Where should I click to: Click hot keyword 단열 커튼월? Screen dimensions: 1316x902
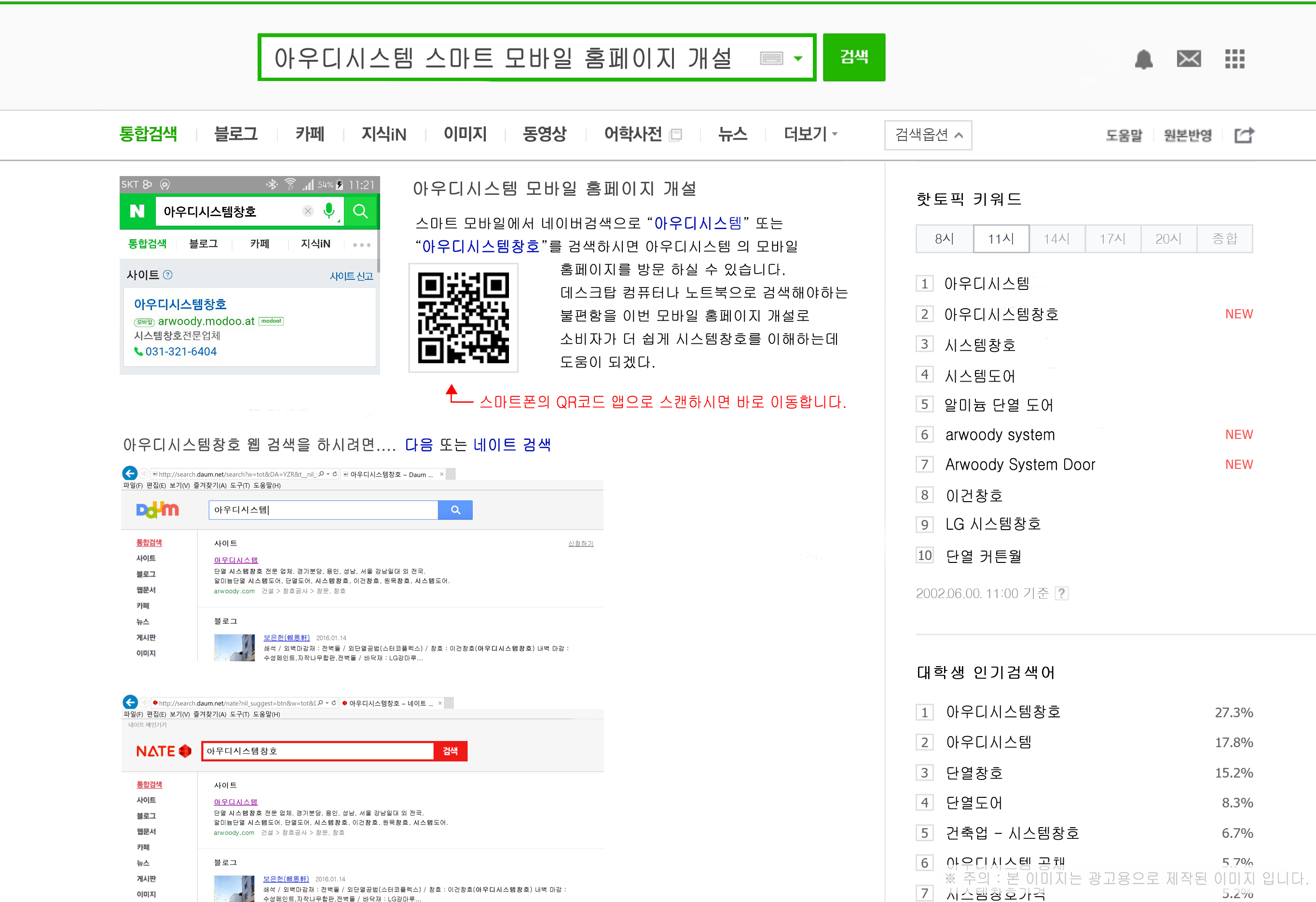[x=984, y=556]
